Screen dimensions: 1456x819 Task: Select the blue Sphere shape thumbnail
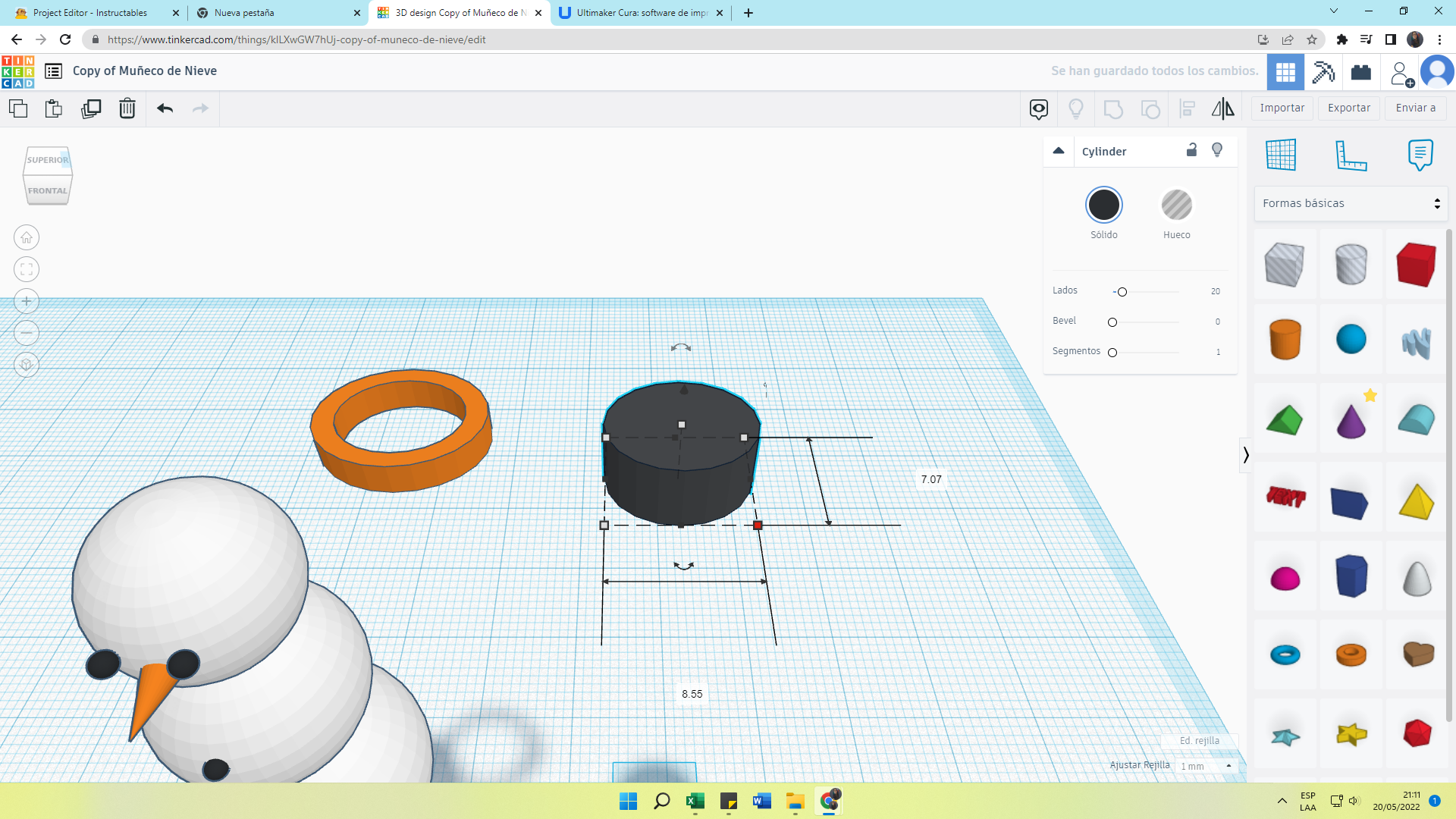coord(1351,339)
